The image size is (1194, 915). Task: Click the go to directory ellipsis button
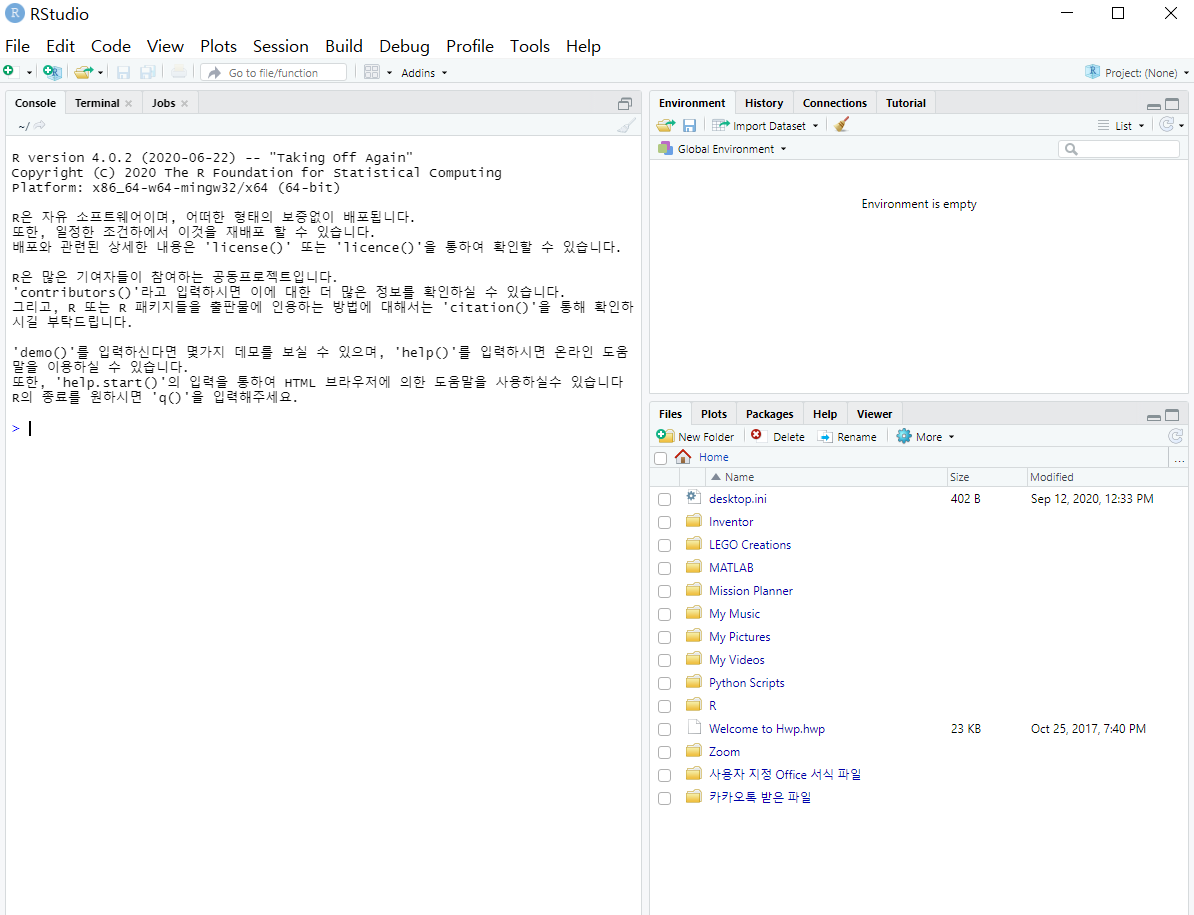1180,458
